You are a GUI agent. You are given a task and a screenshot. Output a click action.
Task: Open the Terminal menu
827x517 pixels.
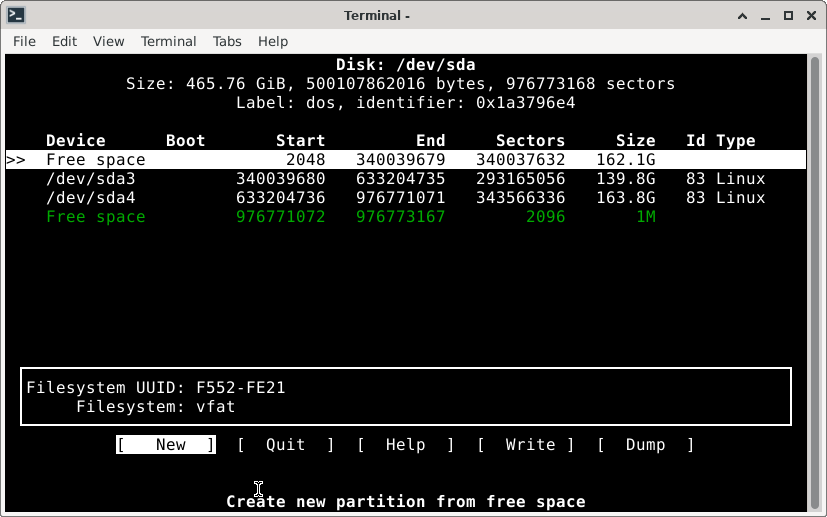[x=168, y=41]
